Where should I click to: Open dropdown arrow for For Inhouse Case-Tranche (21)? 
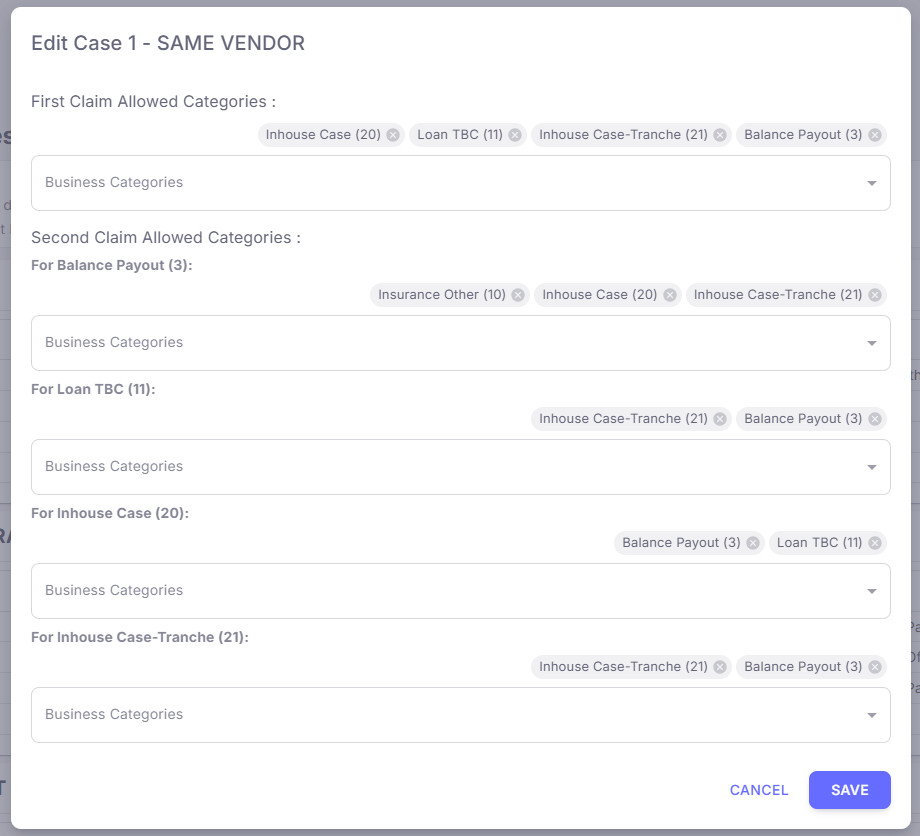point(871,715)
